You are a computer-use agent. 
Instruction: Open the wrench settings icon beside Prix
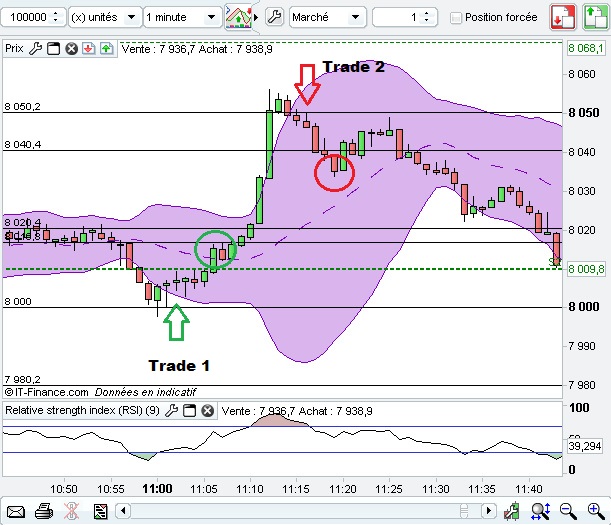[35, 49]
